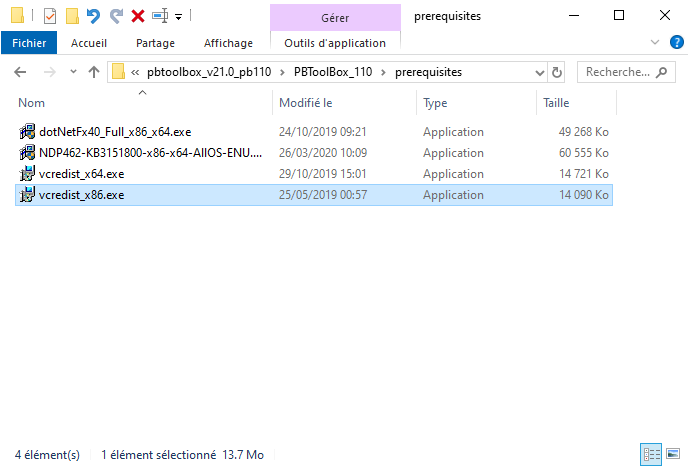Expand recent locations chevron near navigation arrows
Viewport: 689px width, 467px height.
click(71, 72)
